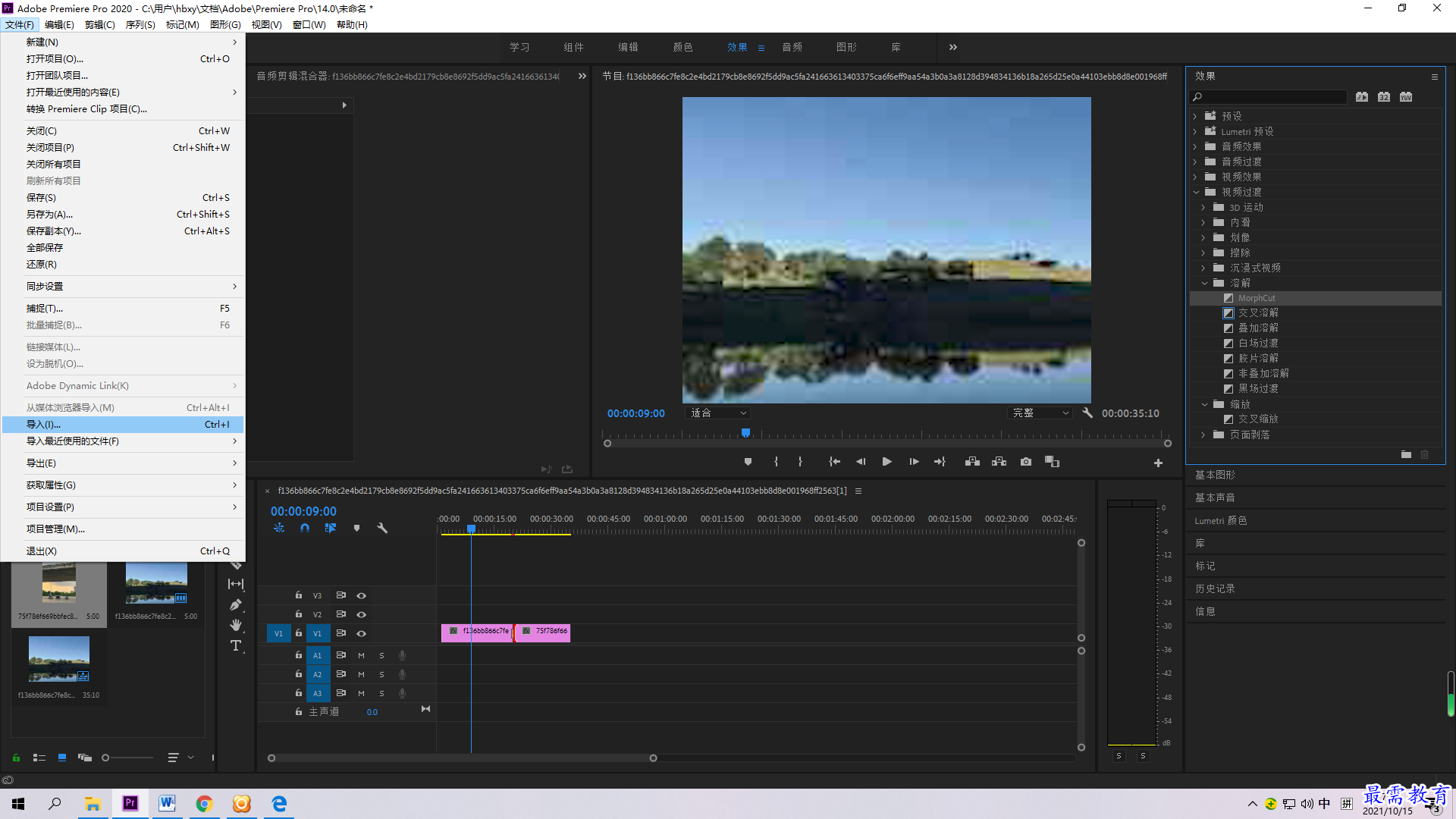This screenshot has width=1456, height=819.
Task: Open the 历史记录 panel
Action: 1215,588
